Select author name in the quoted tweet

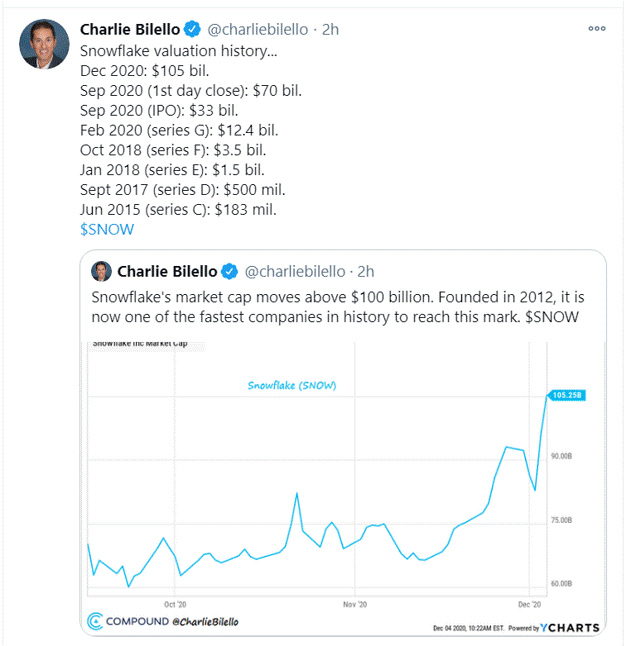[x=167, y=271]
